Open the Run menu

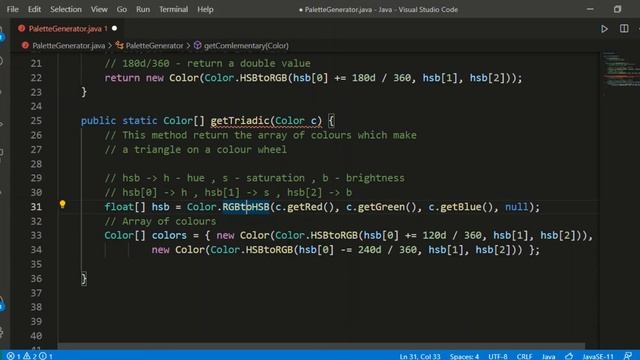(x=143, y=9)
